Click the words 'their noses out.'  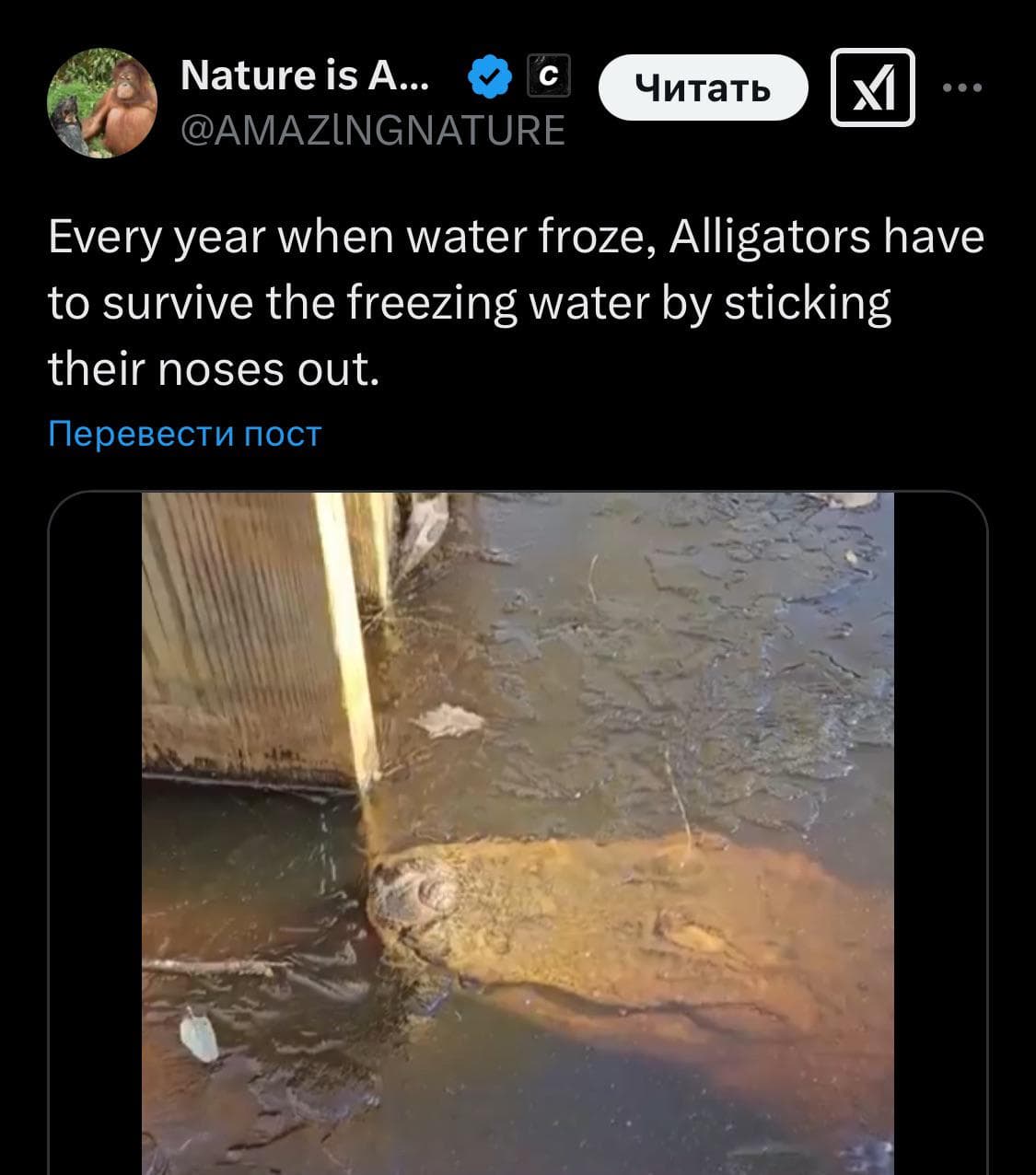214,369
